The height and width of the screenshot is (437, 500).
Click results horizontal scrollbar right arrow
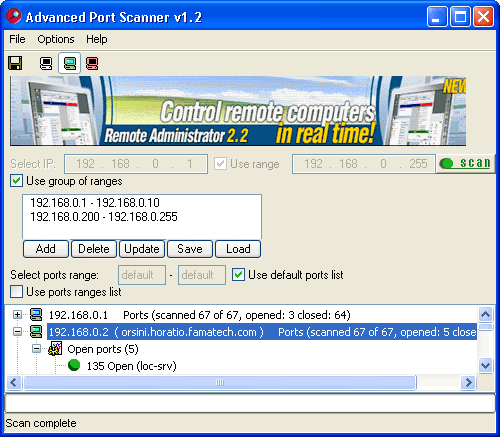tap(469, 382)
